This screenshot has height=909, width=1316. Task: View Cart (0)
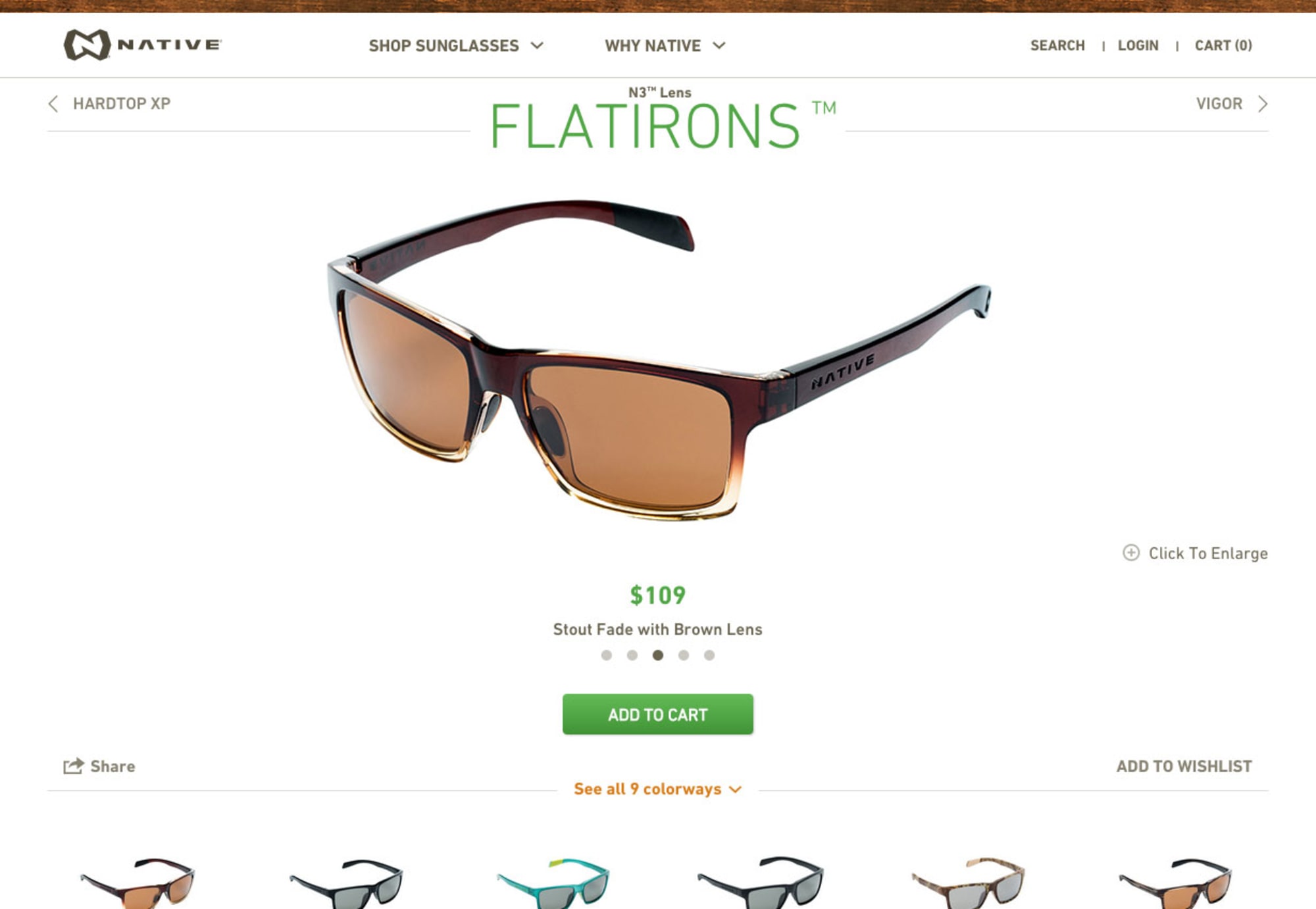[1223, 45]
